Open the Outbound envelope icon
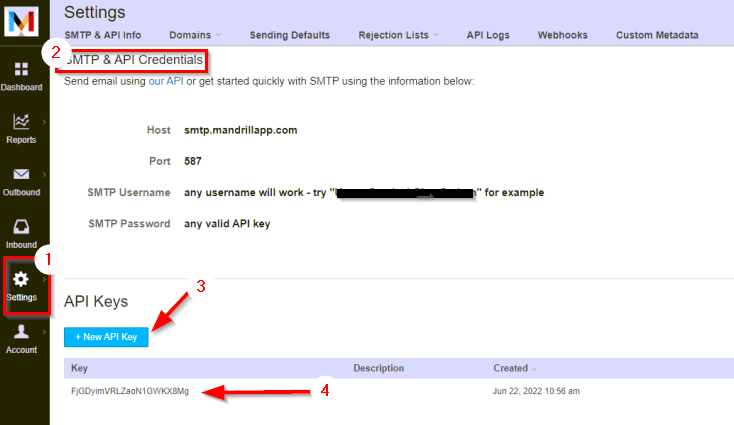The width and height of the screenshot is (734, 425). pos(21,174)
